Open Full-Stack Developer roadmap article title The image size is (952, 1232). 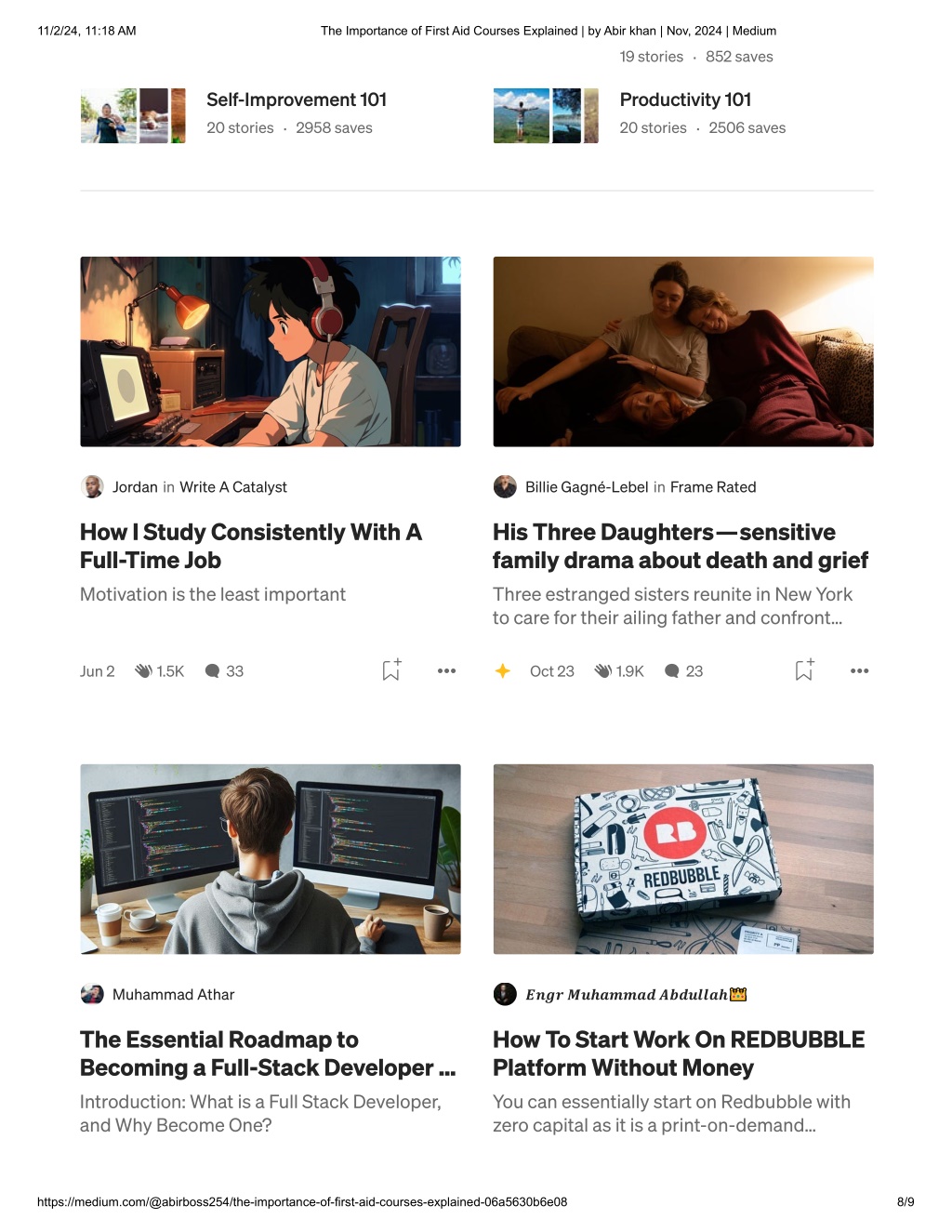click(268, 1053)
